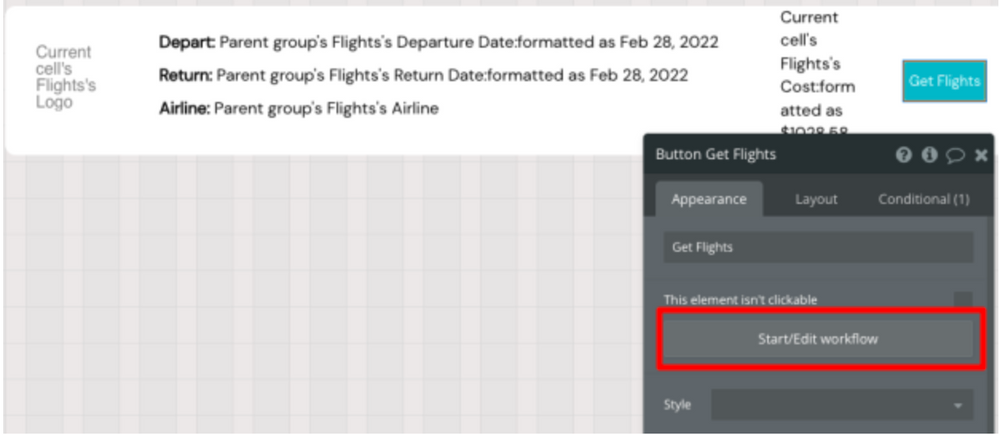Viewport: 1000px width, 435px height.
Task: Click the Start/Edit workflow button
Action: [818, 339]
